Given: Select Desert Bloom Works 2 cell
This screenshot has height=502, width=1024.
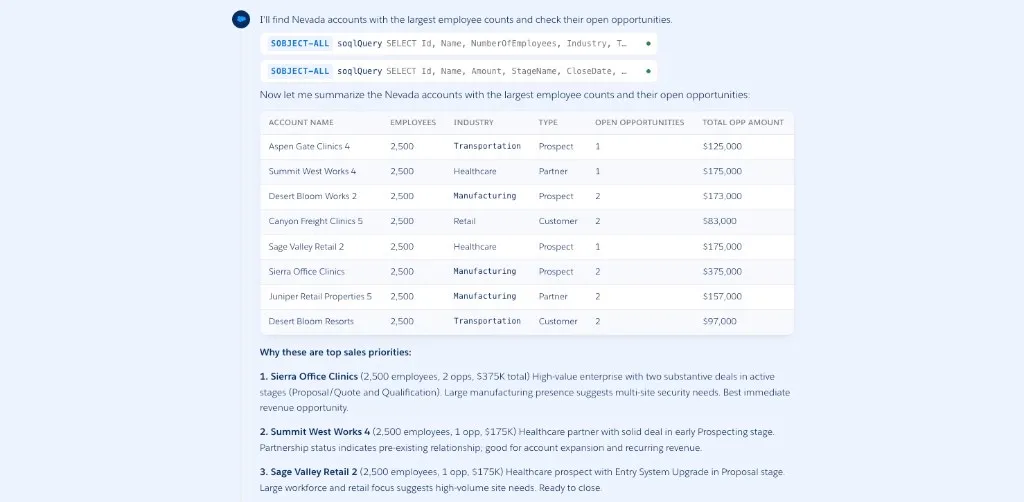Looking at the screenshot, I should click(313, 196).
